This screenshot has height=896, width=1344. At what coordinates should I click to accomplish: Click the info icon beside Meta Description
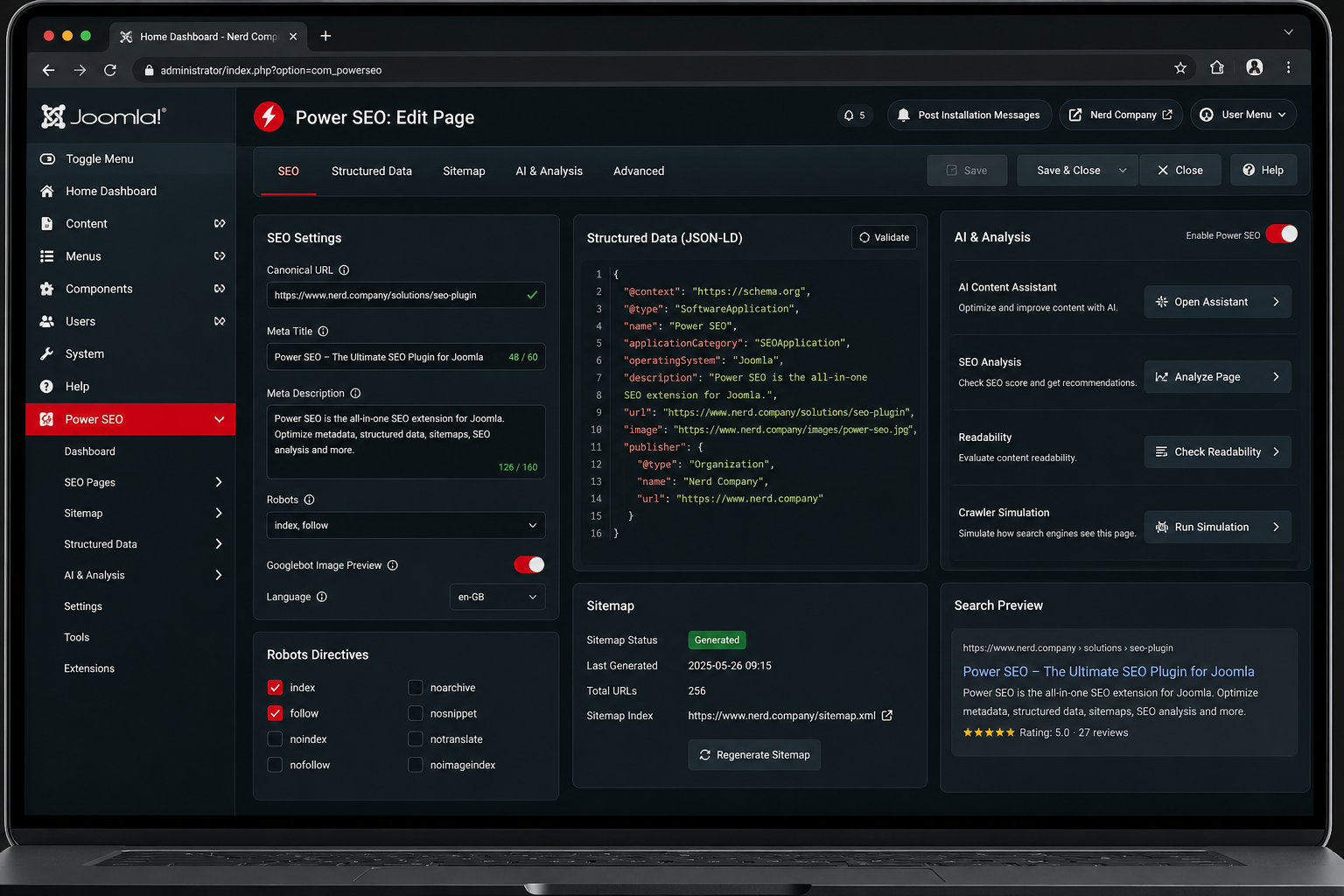(355, 394)
